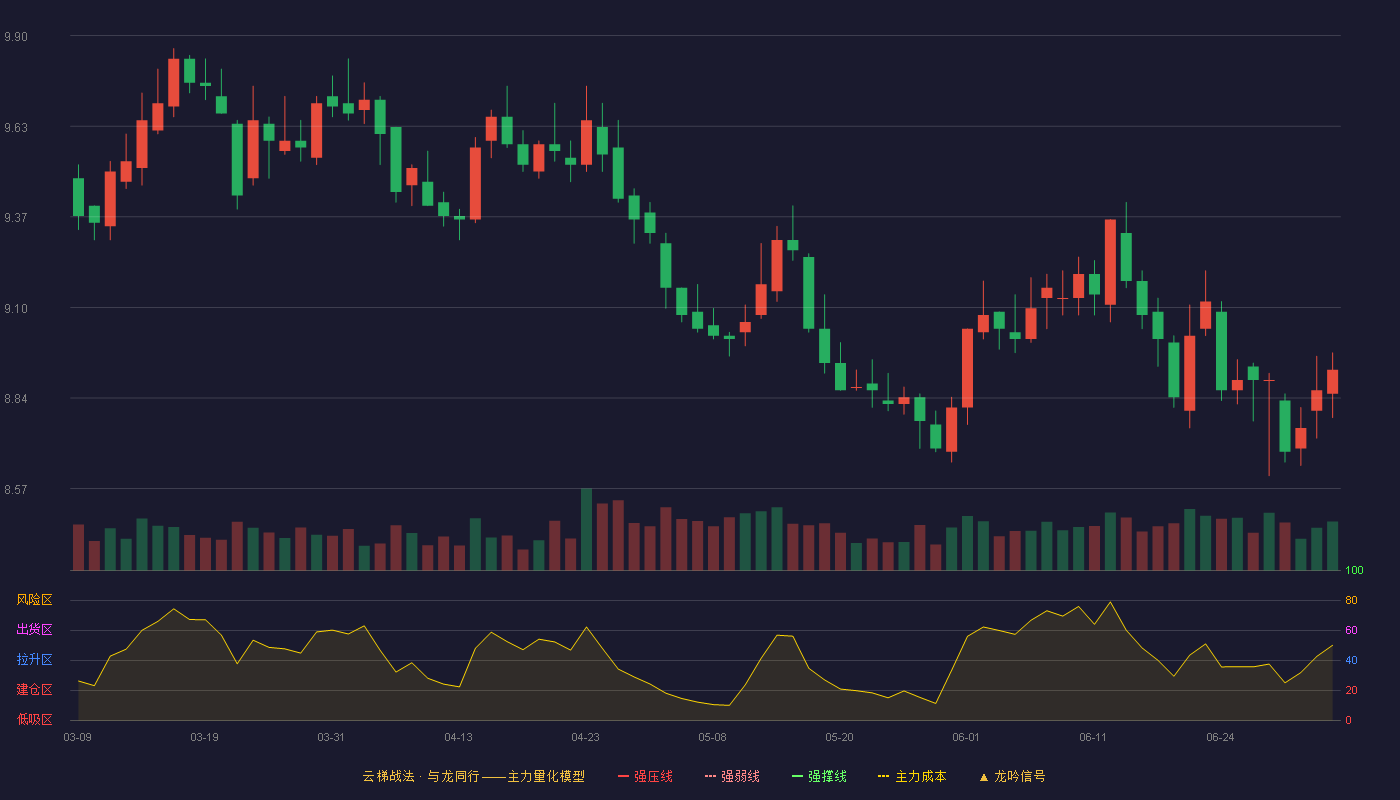Click the 风险区 zone label

(x=34, y=600)
